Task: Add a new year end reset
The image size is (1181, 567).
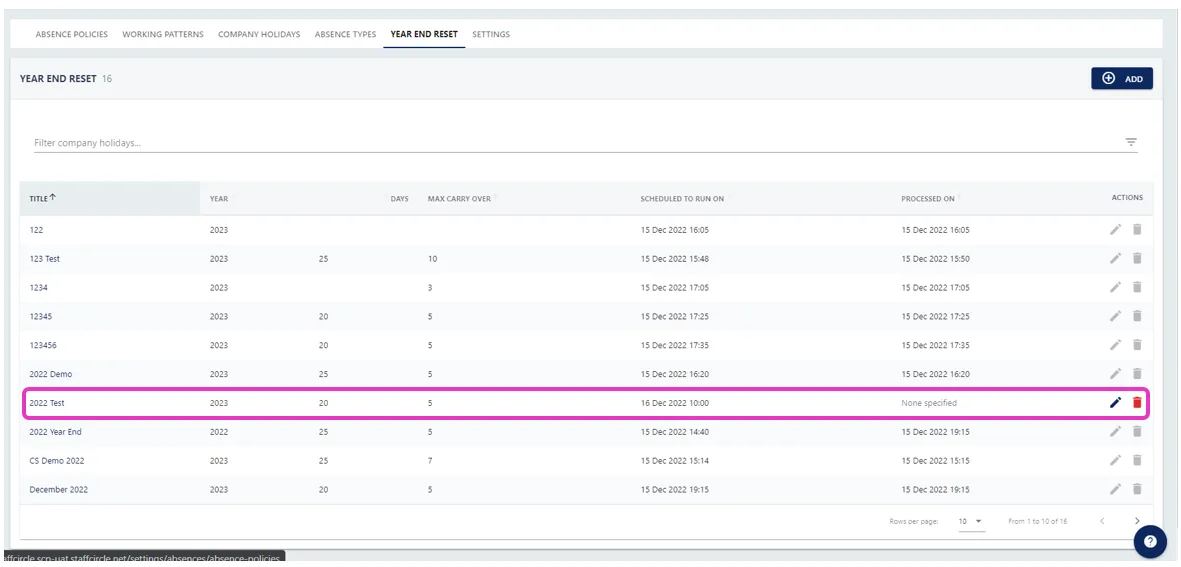Action: 1121,78
